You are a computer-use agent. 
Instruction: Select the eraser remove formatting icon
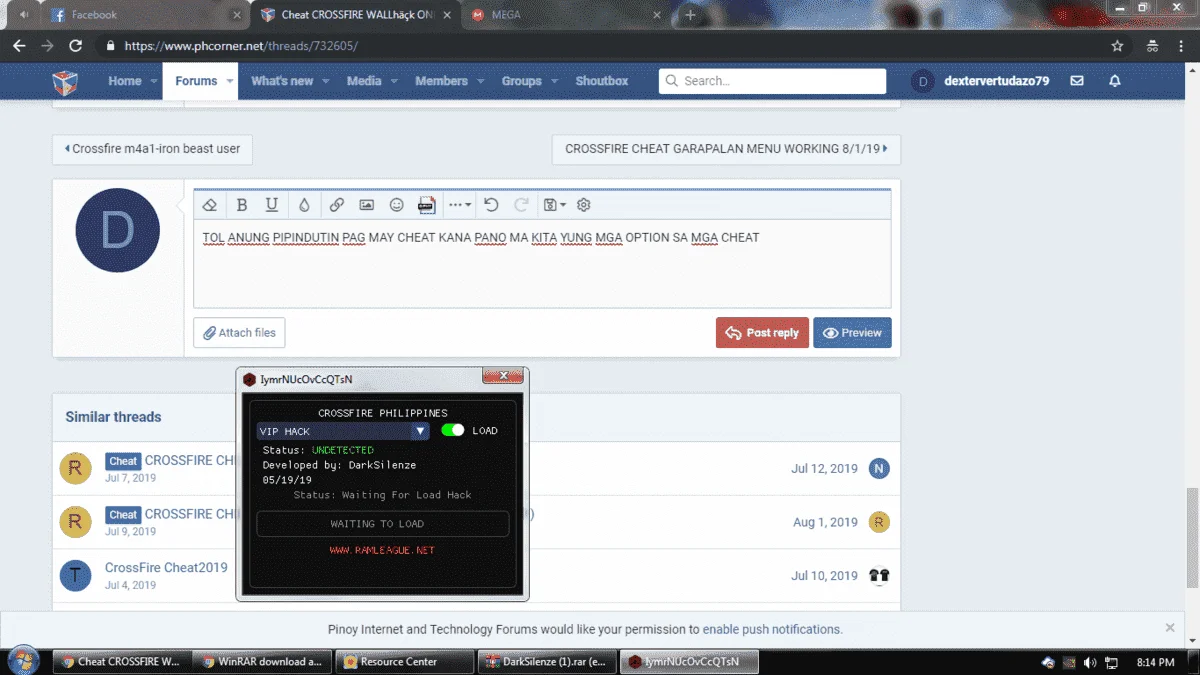[x=210, y=205]
